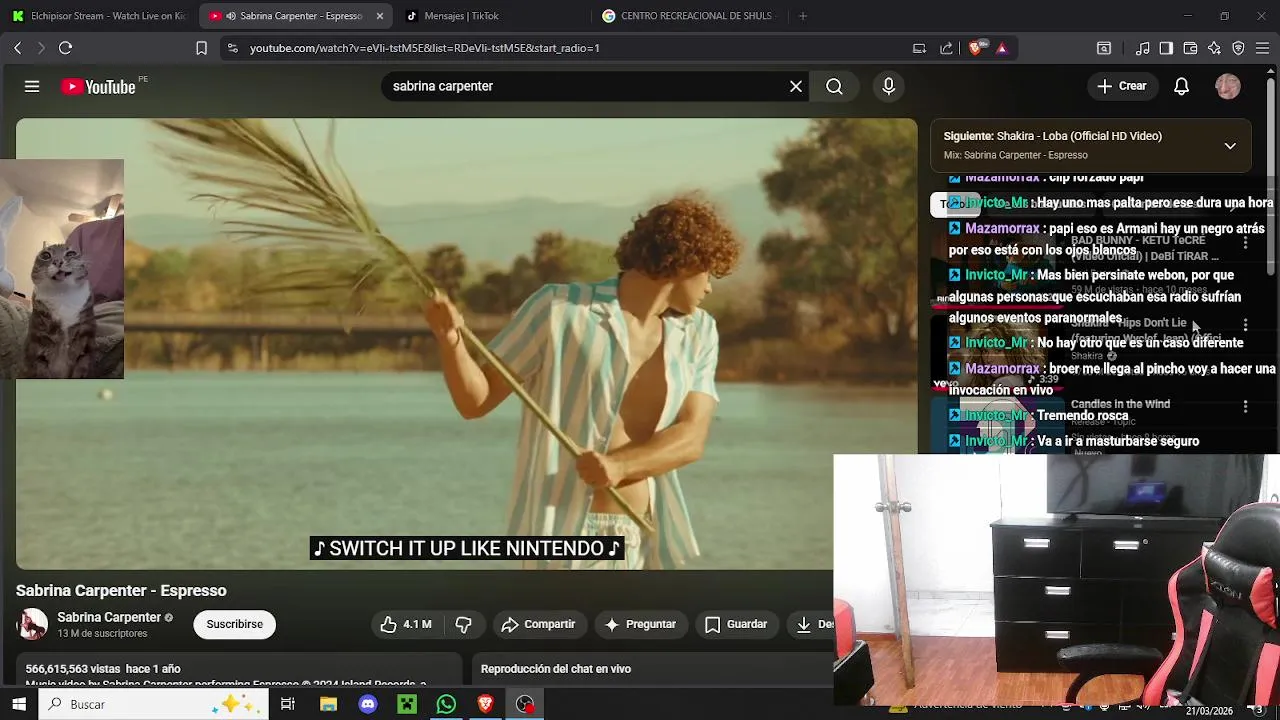
Task: Expand the Mix playlist panel chevron
Action: [1230, 146]
